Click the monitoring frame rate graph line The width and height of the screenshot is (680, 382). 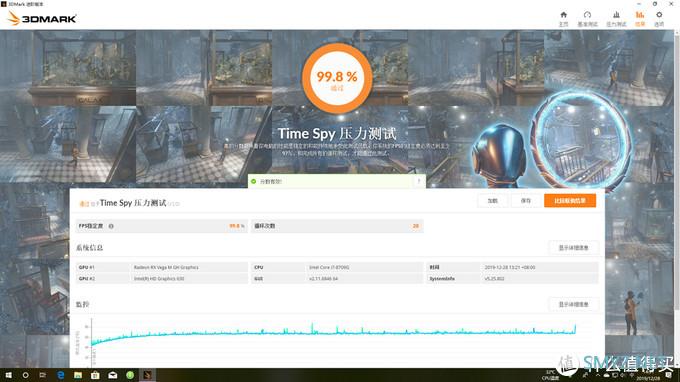point(333,333)
